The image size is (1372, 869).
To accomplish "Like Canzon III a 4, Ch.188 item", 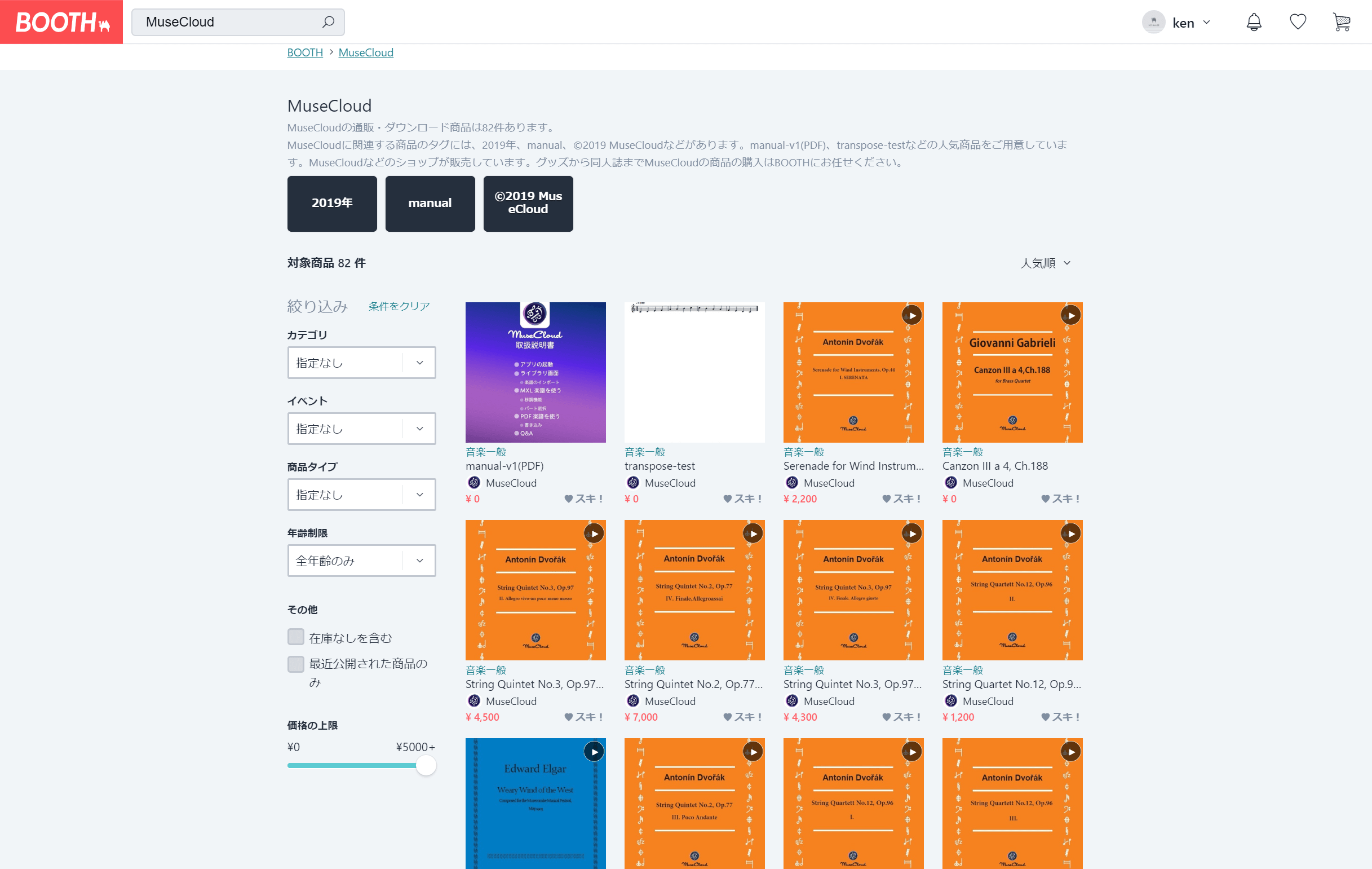I will [1060, 499].
